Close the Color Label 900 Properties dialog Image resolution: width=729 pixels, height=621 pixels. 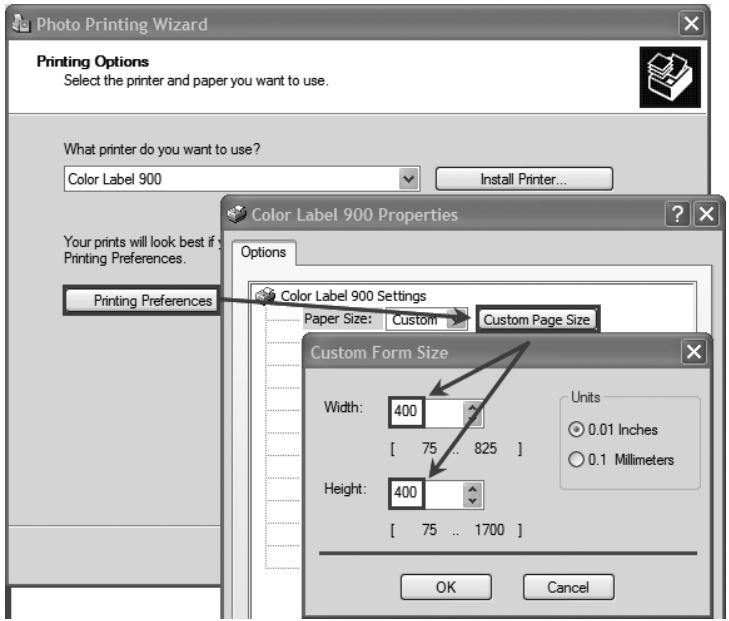707,214
